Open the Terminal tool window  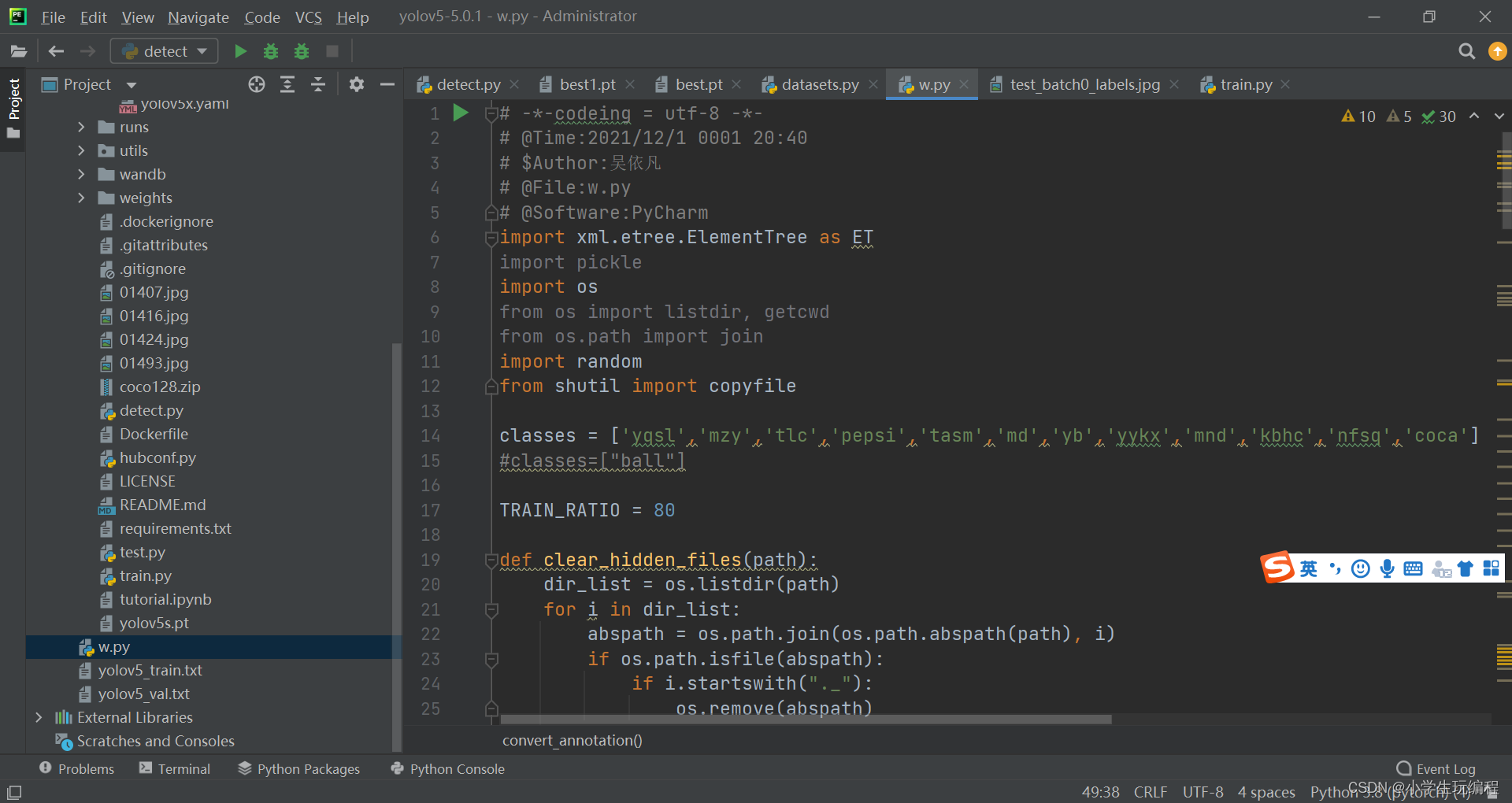coord(174,768)
